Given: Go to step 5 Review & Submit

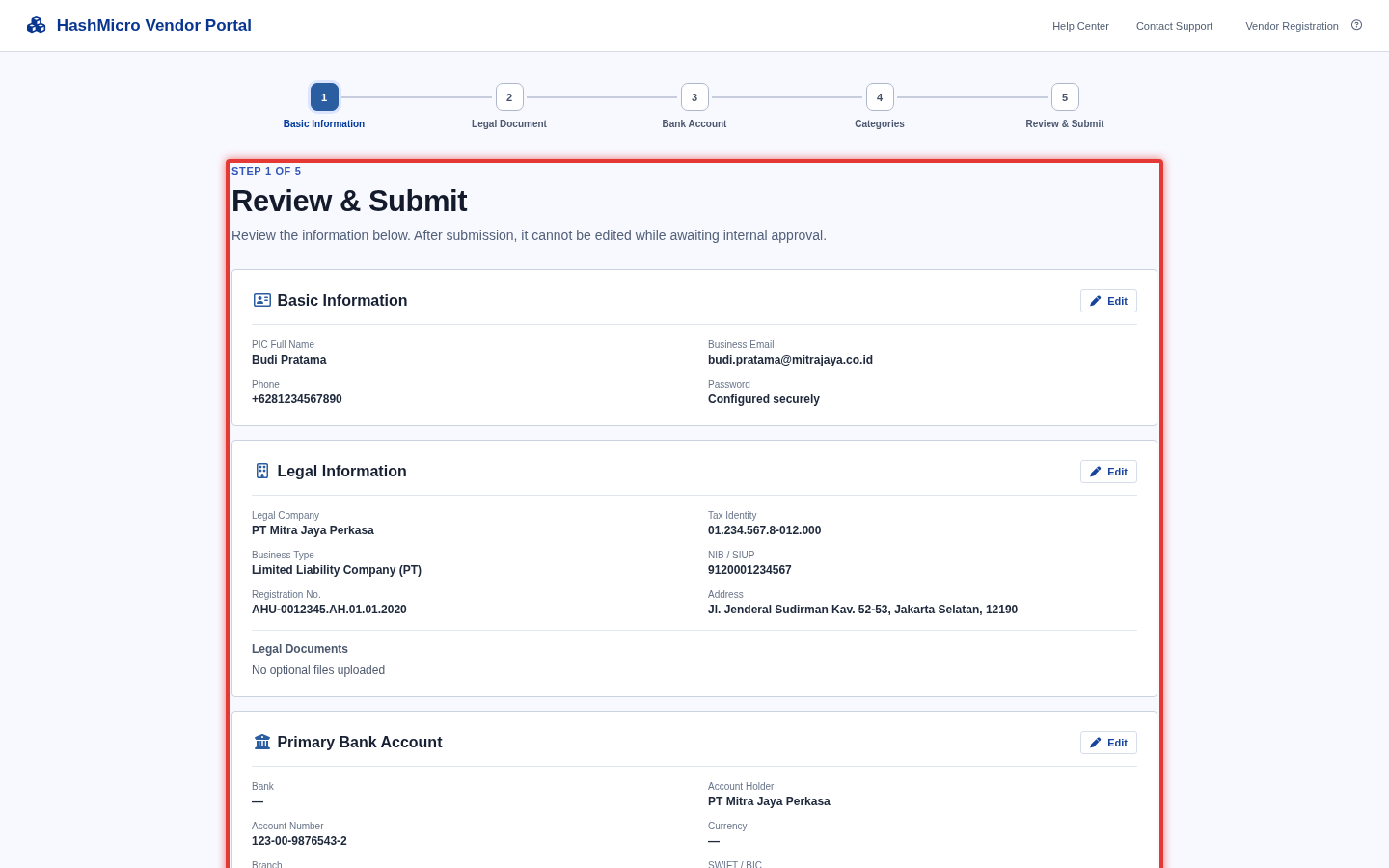Looking at the screenshot, I should (1065, 97).
